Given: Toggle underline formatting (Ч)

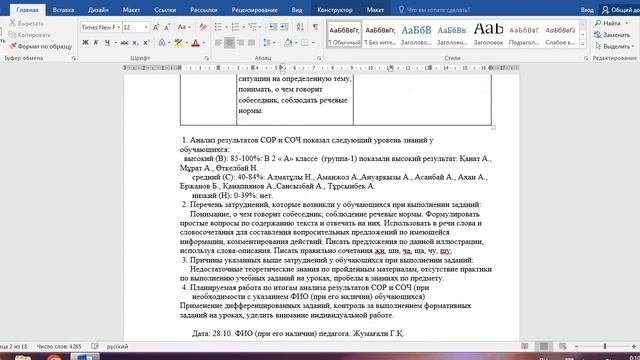Looking at the screenshot, I should point(107,42).
